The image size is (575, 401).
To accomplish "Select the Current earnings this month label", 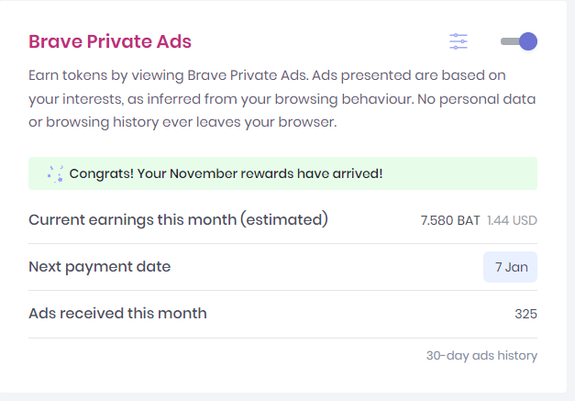I will click(x=178, y=220).
